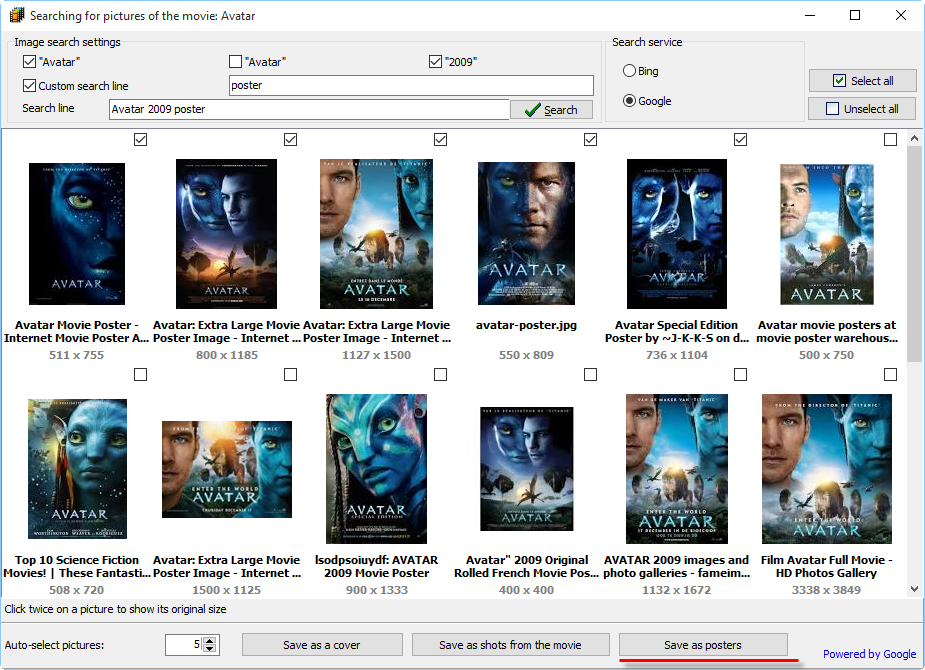Click the "3338 x 3849" size text
The width and height of the screenshot is (925, 670).
pyautogui.click(x=826, y=590)
